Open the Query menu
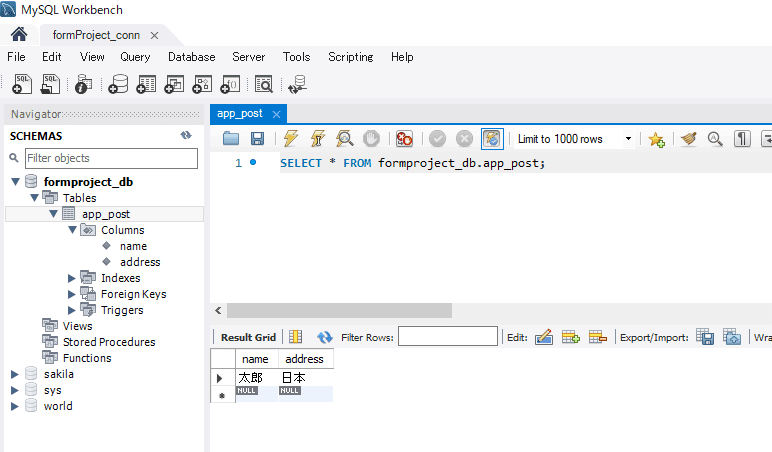Image resolution: width=772 pixels, height=452 pixels. (x=135, y=57)
